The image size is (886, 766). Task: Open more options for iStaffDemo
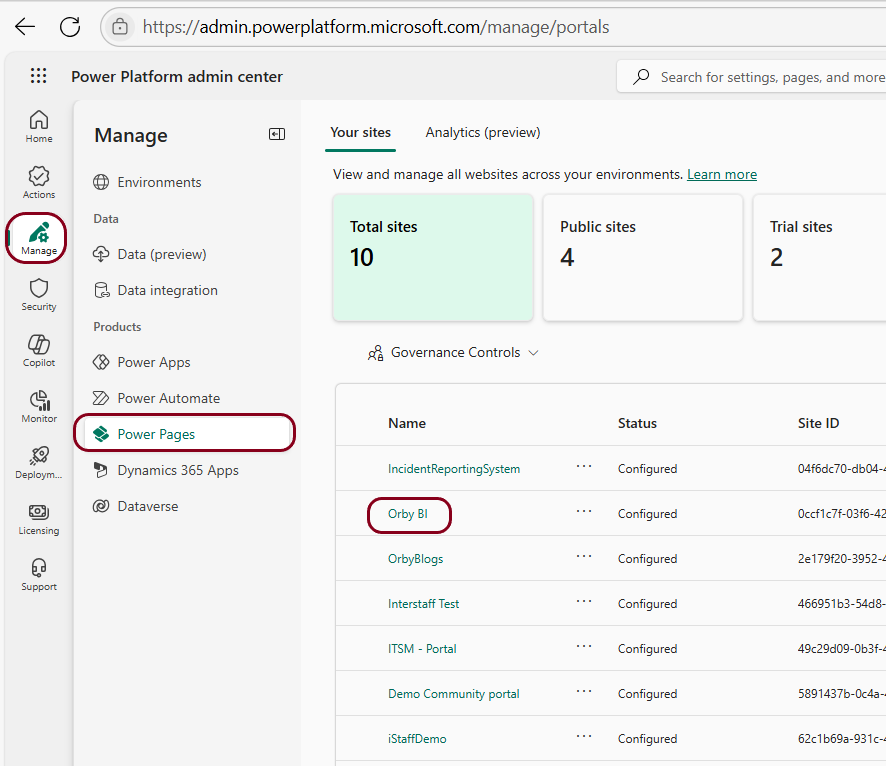(x=584, y=737)
